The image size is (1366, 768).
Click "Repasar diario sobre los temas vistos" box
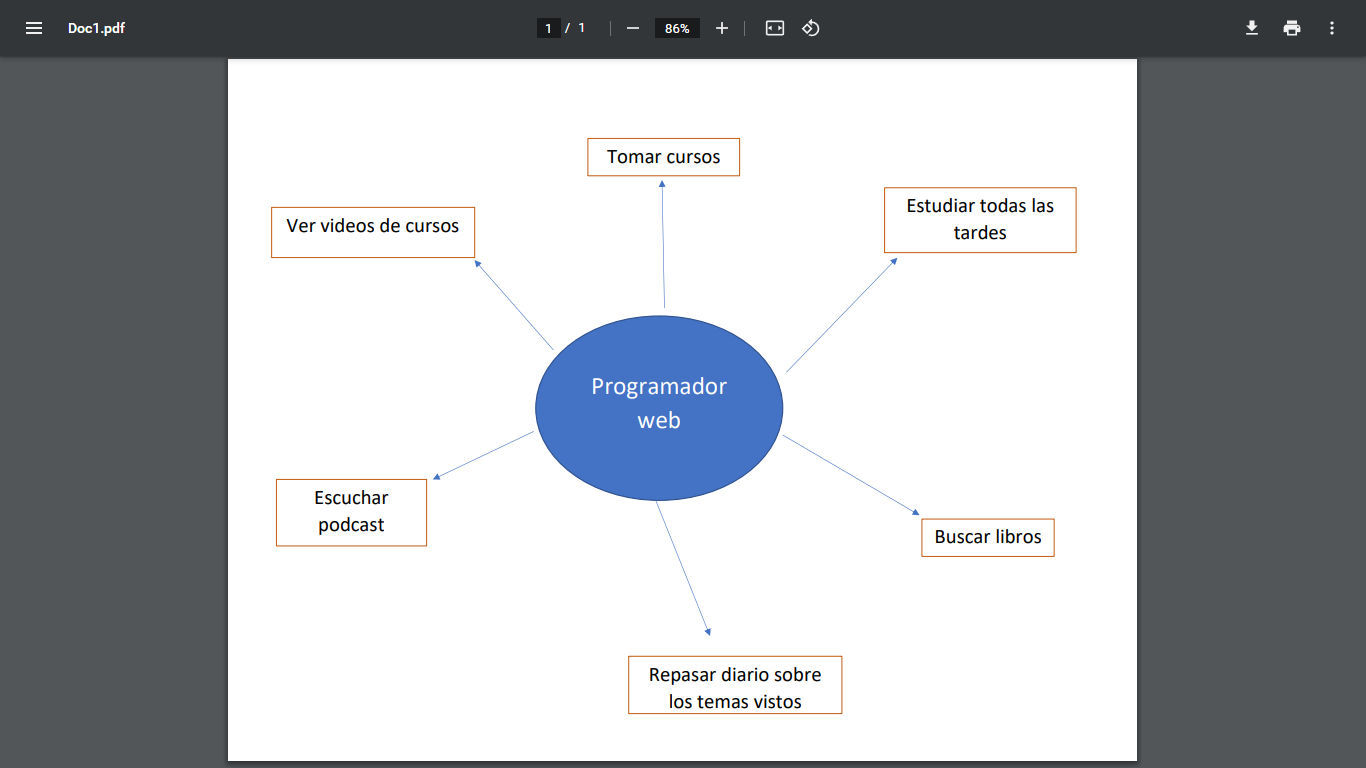[735, 685]
